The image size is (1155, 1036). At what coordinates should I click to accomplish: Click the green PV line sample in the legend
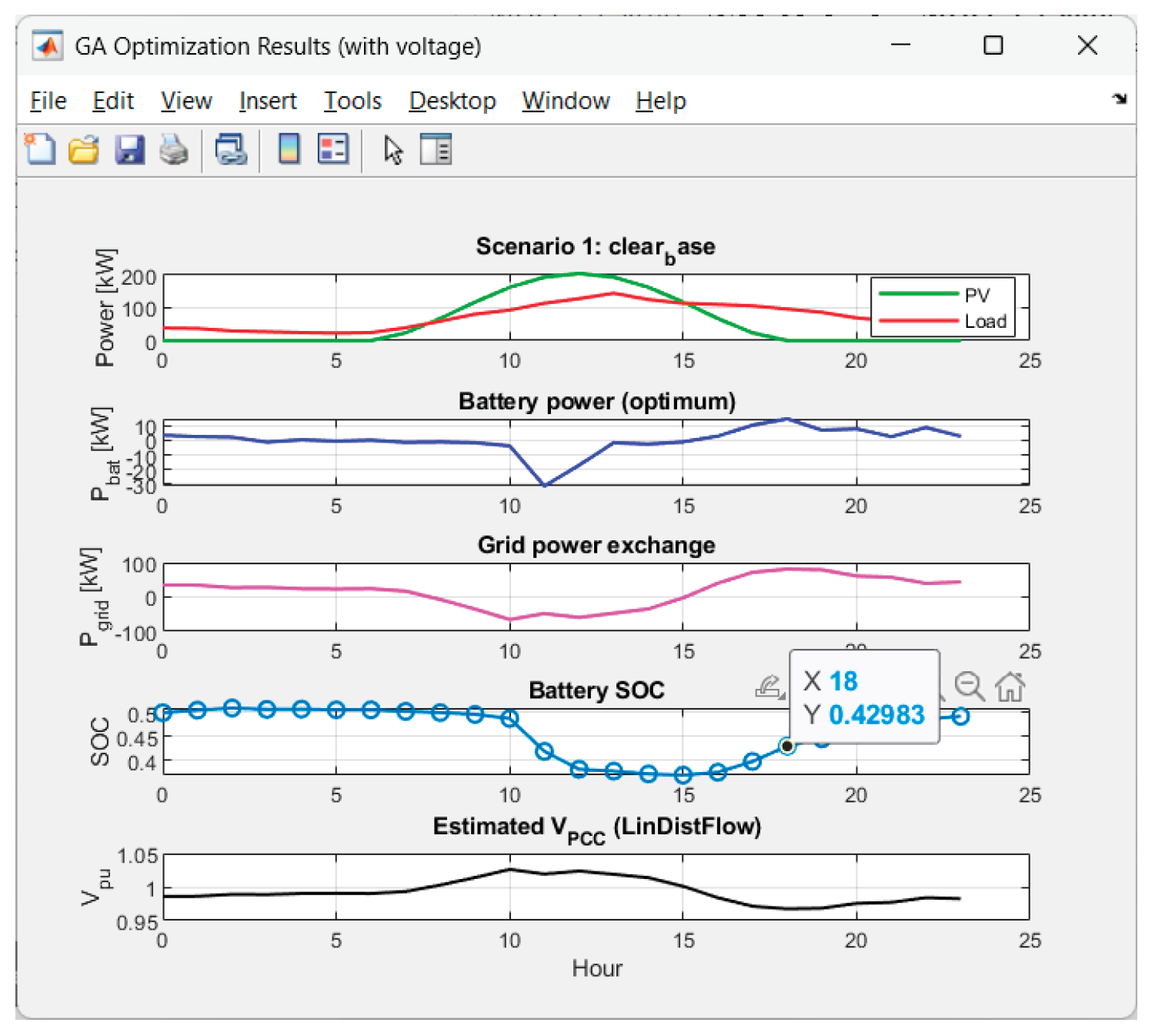point(917,294)
